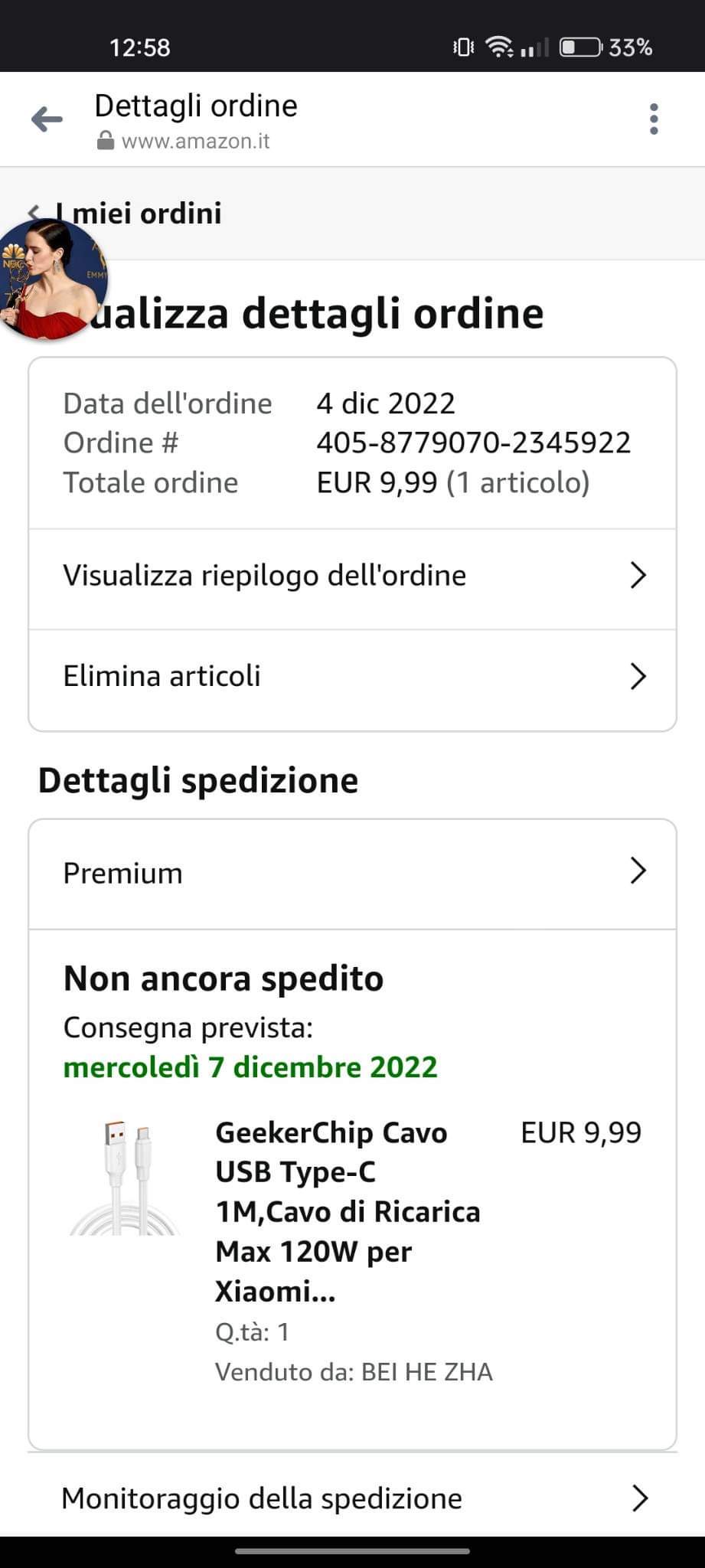705x1568 pixels.
Task: Tap the bottom navigation gesture bar
Action: 352,1551
